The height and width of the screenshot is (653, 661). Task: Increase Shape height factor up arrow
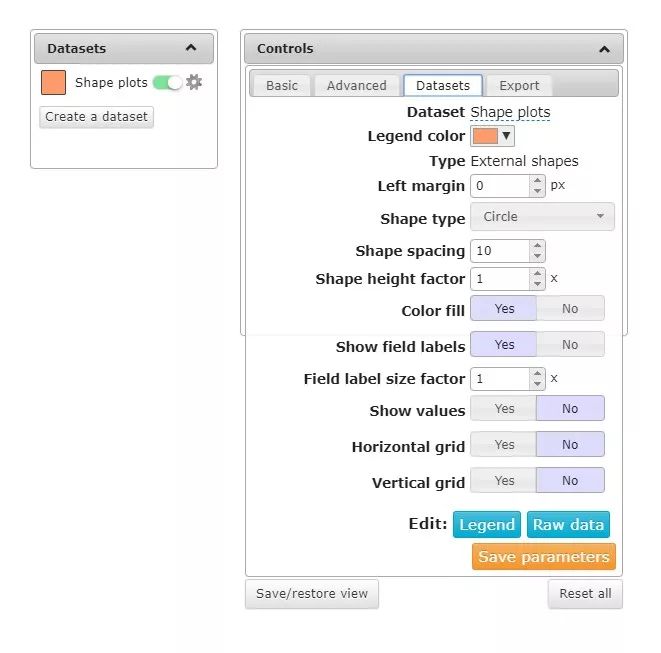coord(537,274)
